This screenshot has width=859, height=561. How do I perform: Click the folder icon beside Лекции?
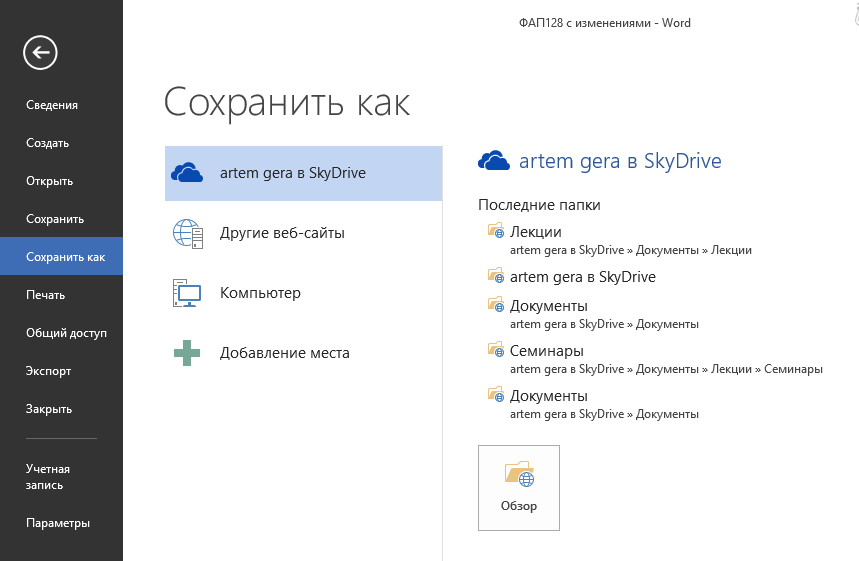pos(496,230)
